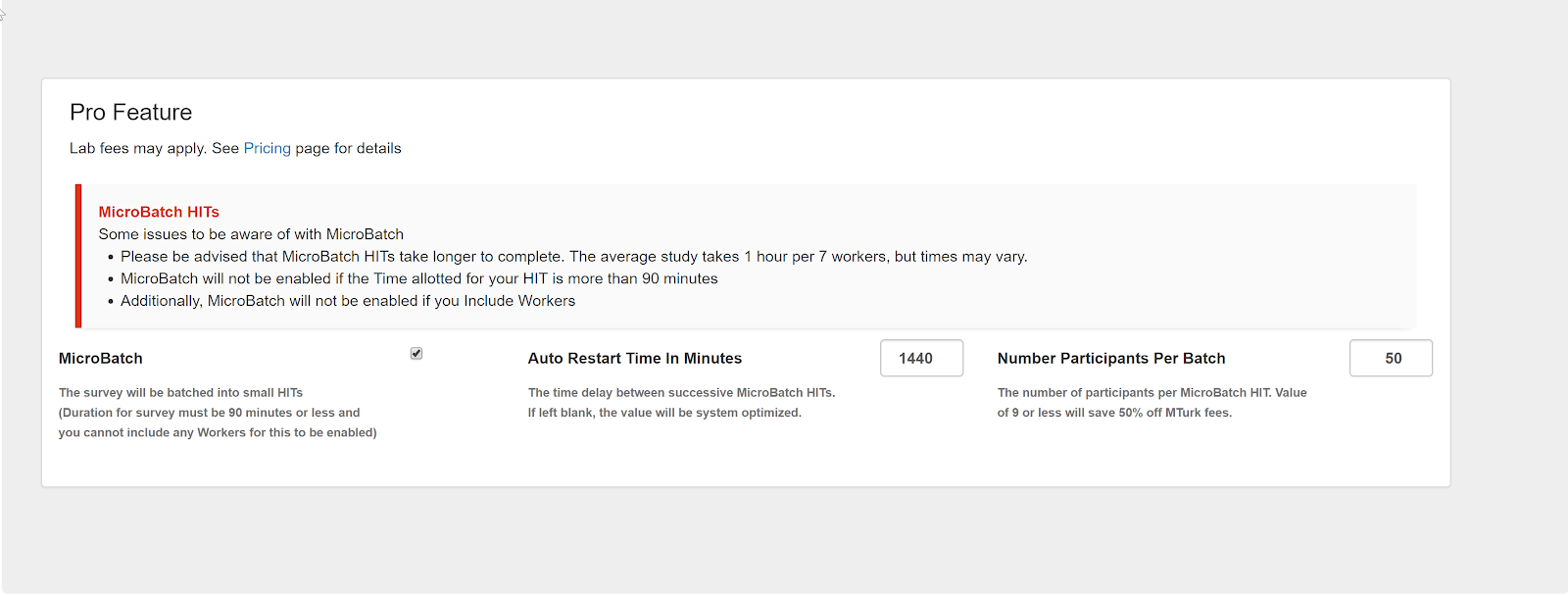Screen dimensions: 1568x595
Task: Click the Pro Feature heading
Action: (x=130, y=112)
